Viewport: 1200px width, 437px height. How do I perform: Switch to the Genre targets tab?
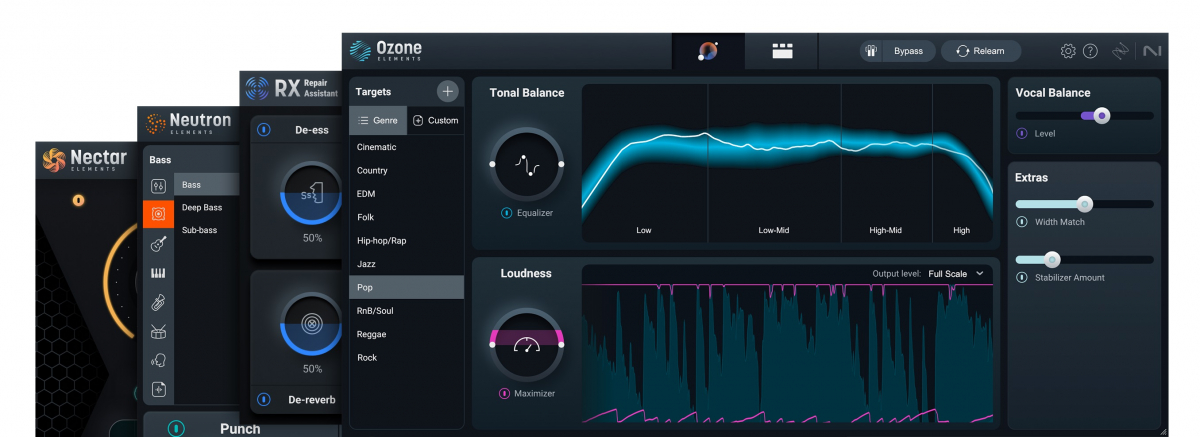click(378, 120)
